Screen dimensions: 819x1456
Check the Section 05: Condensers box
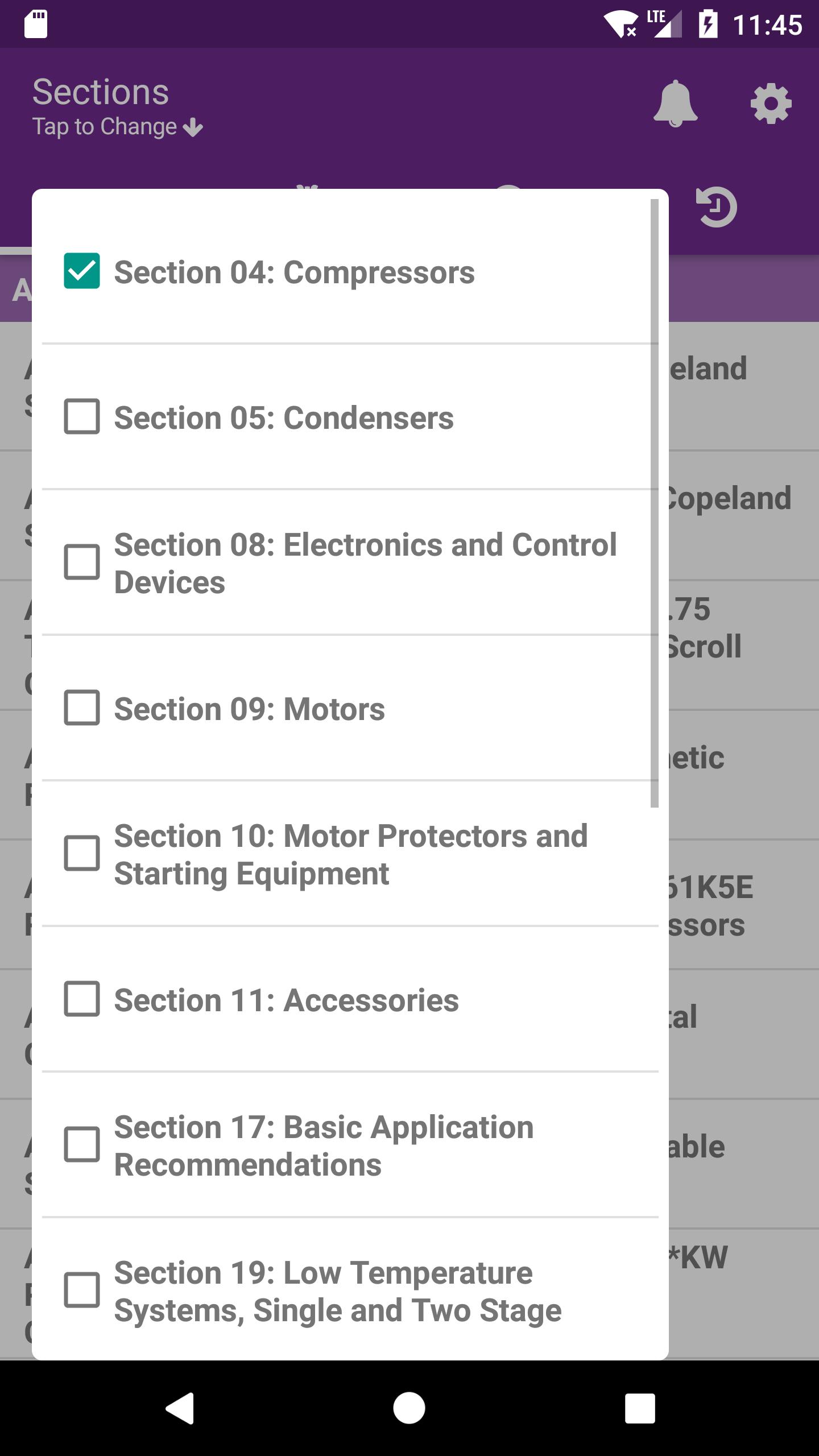[82, 416]
